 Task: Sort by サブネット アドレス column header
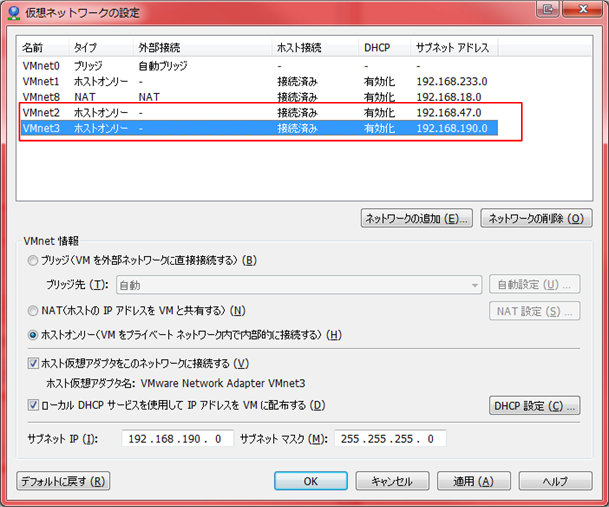[x=453, y=47]
